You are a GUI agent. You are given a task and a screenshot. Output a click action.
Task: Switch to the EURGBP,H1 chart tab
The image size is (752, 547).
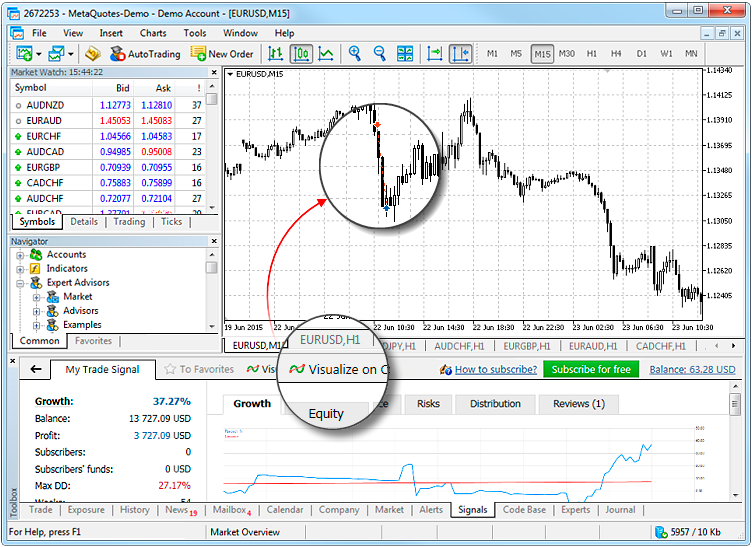(x=527, y=346)
